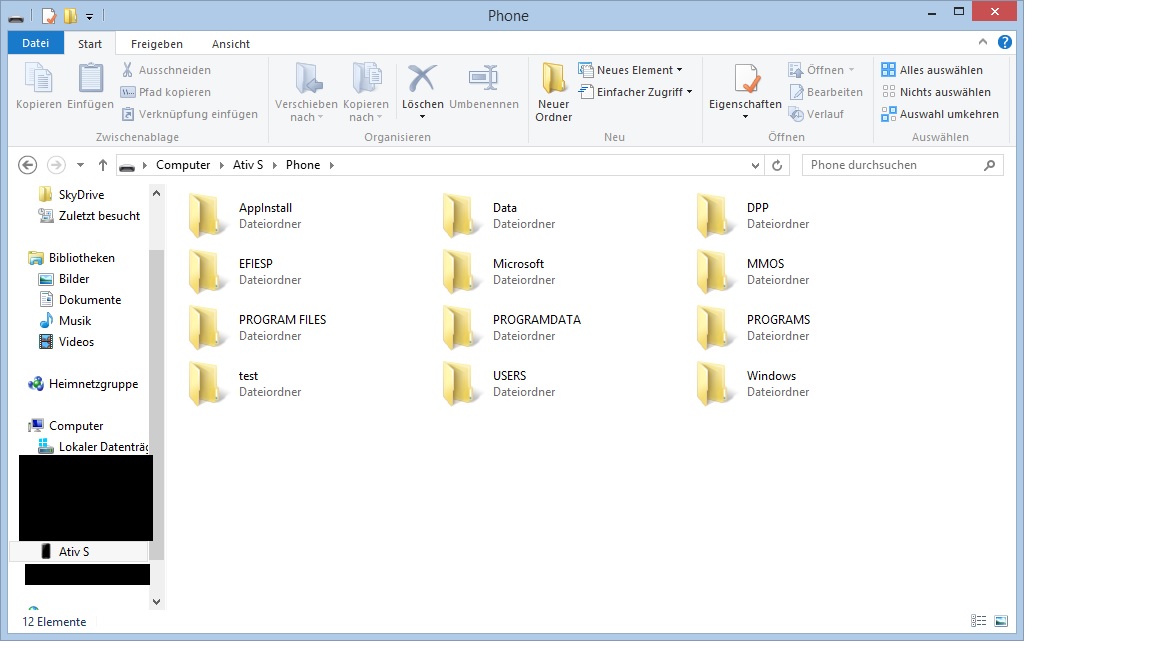Screen dimensions: 1152x648
Task: Open Einfacher Zugriff dropdown
Action: click(x=636, y=92)
